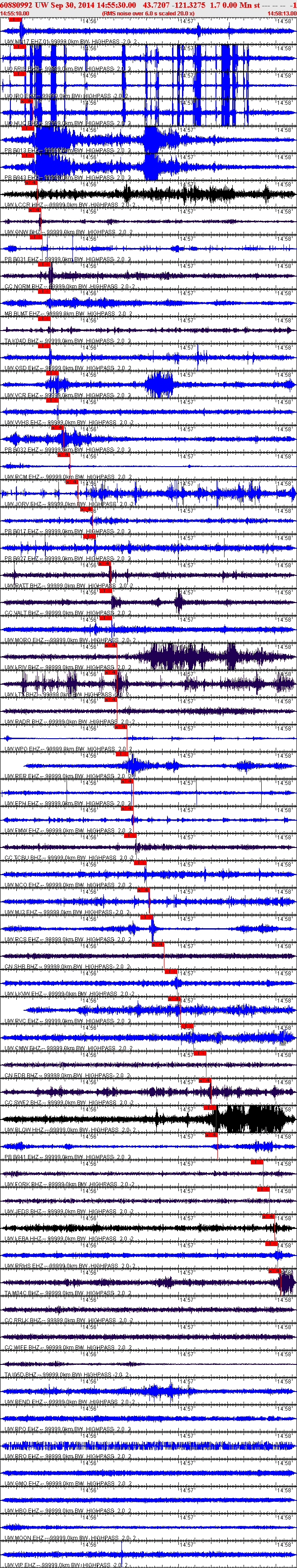This screenshot has width=297, height=1568.
Task: Click the "UW FORK BHZ" station label
Action: (x=24, y=1184)
